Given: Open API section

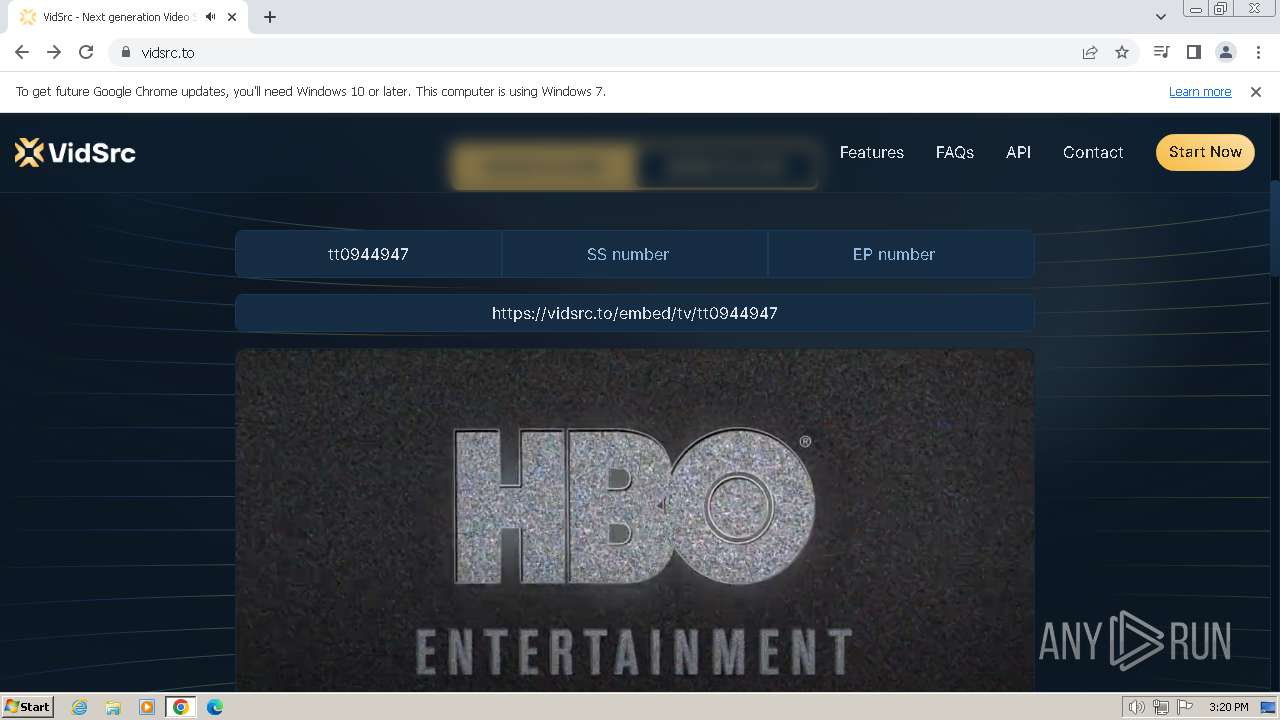Looking at the screenshot, I should [x=1018, y=152].
